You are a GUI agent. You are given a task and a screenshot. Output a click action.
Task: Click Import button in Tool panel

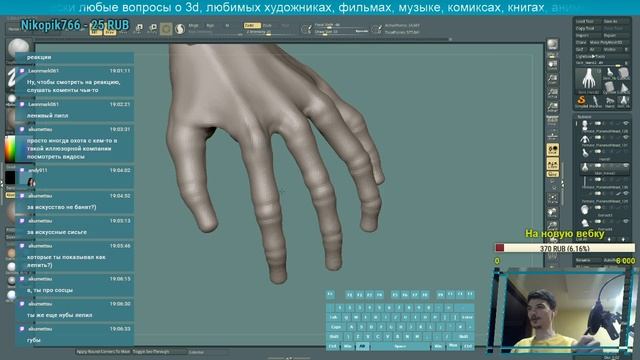588,36
